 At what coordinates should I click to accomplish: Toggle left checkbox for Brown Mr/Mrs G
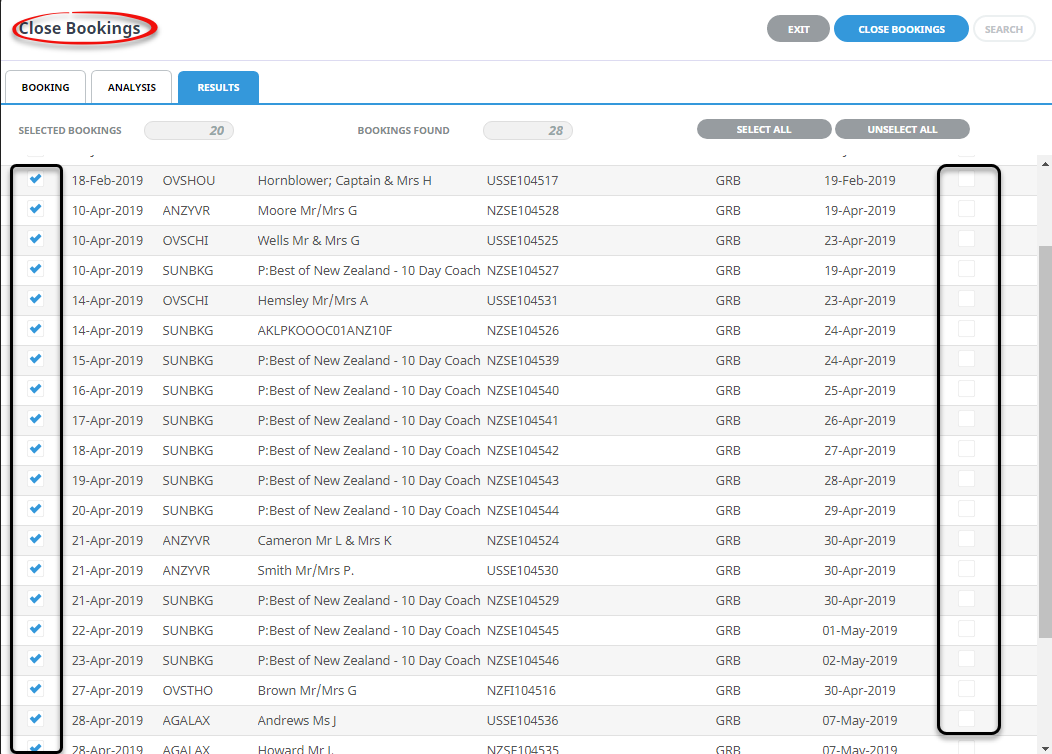tap(36, 689)
